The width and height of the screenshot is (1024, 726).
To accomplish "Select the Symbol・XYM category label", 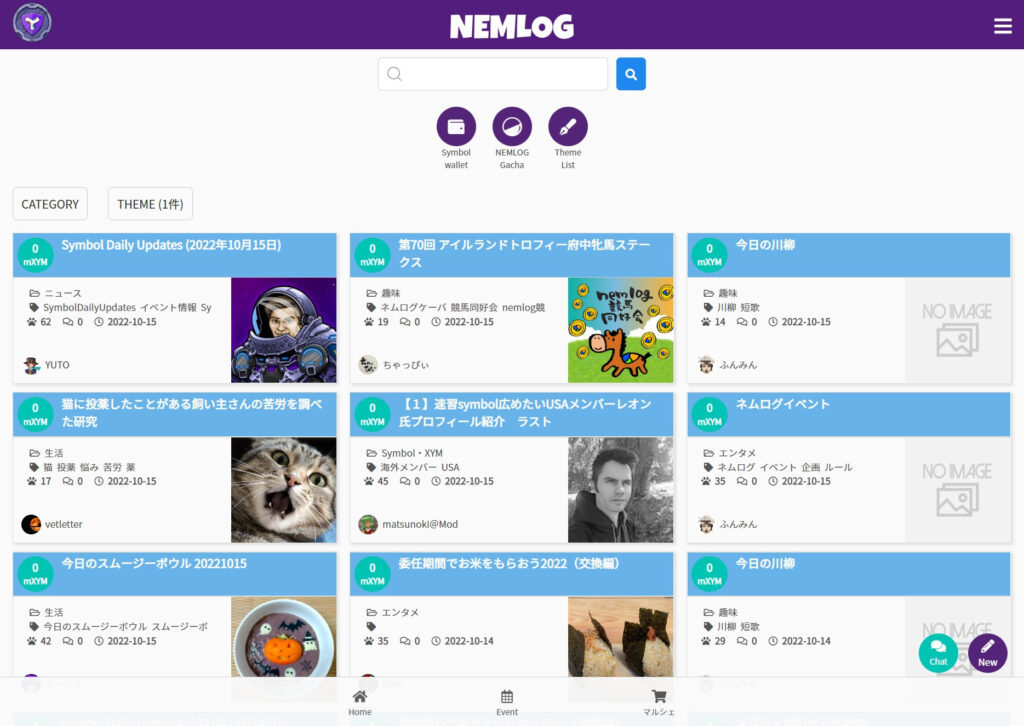I will (x=412, y=452).
